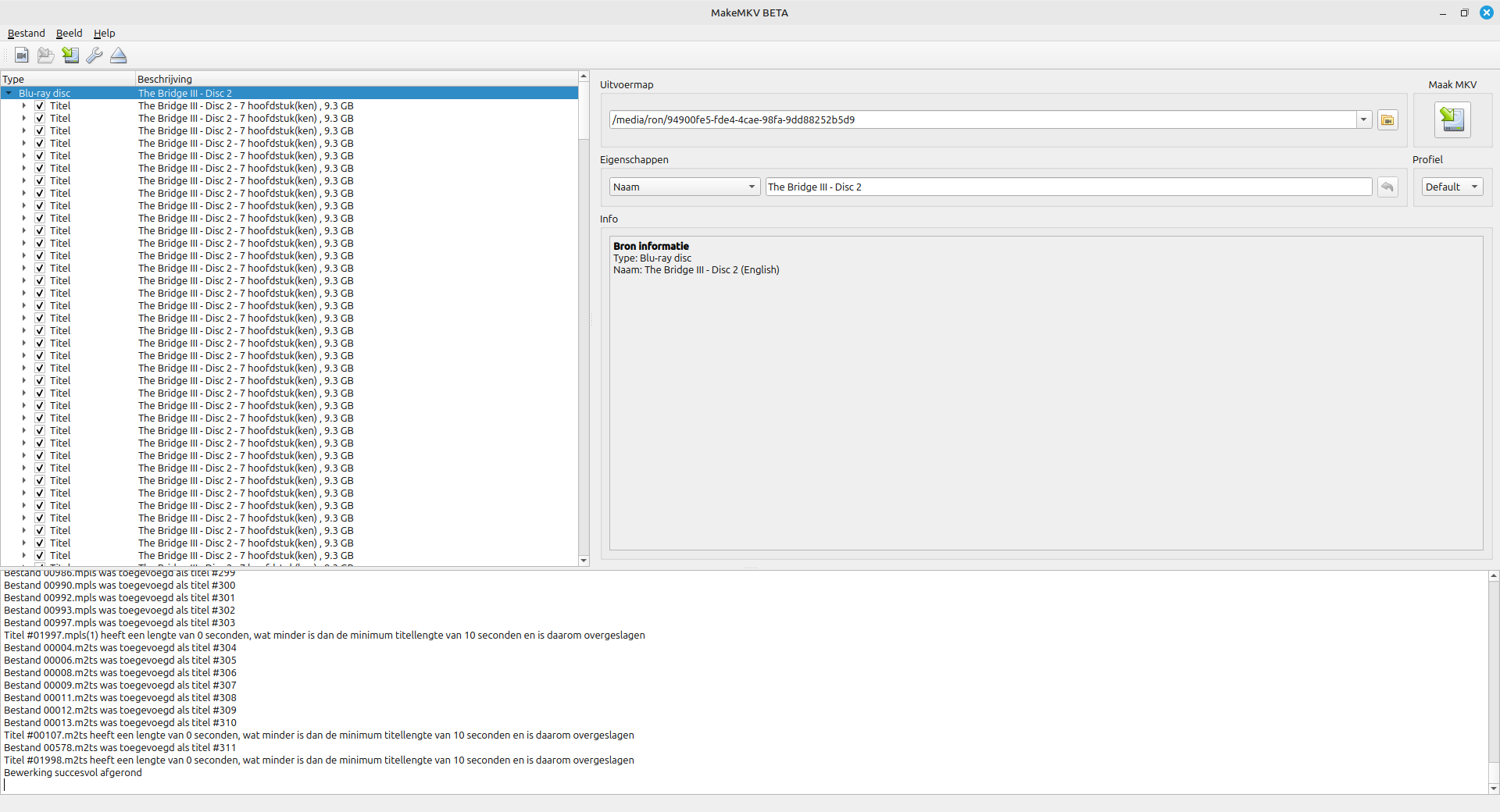Open the output folder path dropdown arrow

pyautogui.click(x=1363, y=120)
